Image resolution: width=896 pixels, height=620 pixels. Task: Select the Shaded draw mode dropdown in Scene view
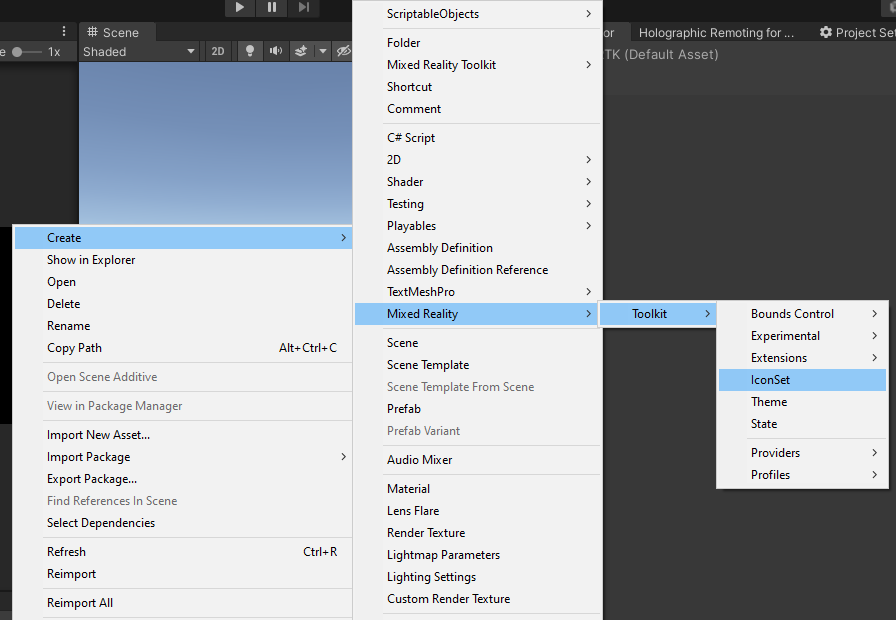click(x=138, y=51)
